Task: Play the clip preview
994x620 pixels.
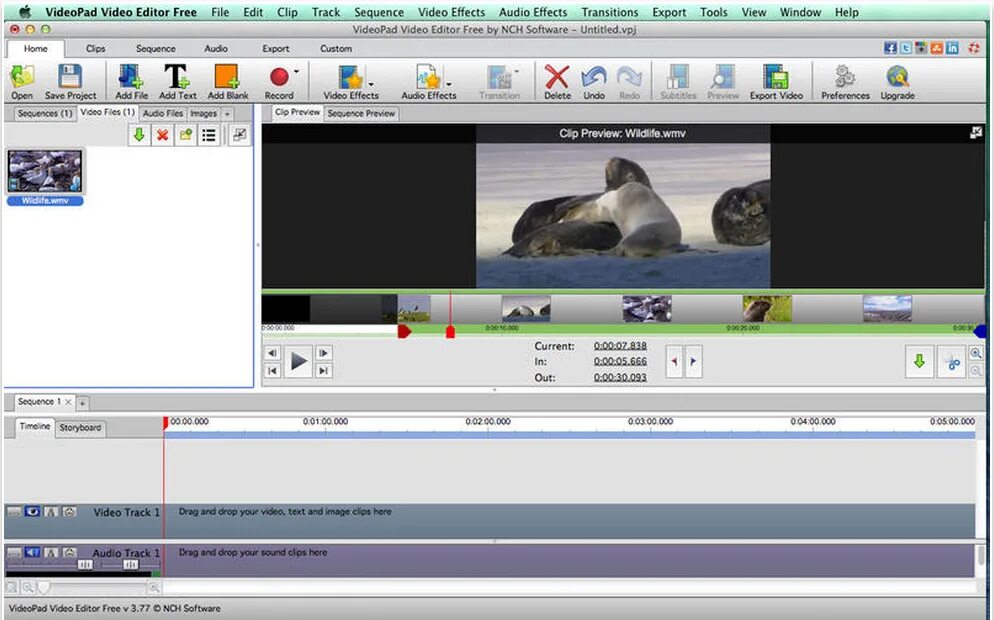Action: pos(298,362)
